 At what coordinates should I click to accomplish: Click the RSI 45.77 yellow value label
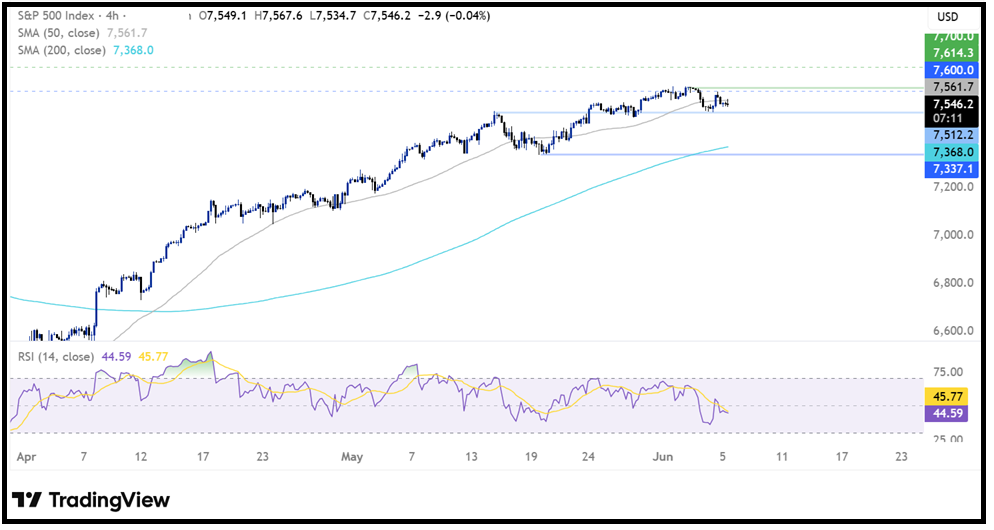[948, 396]
